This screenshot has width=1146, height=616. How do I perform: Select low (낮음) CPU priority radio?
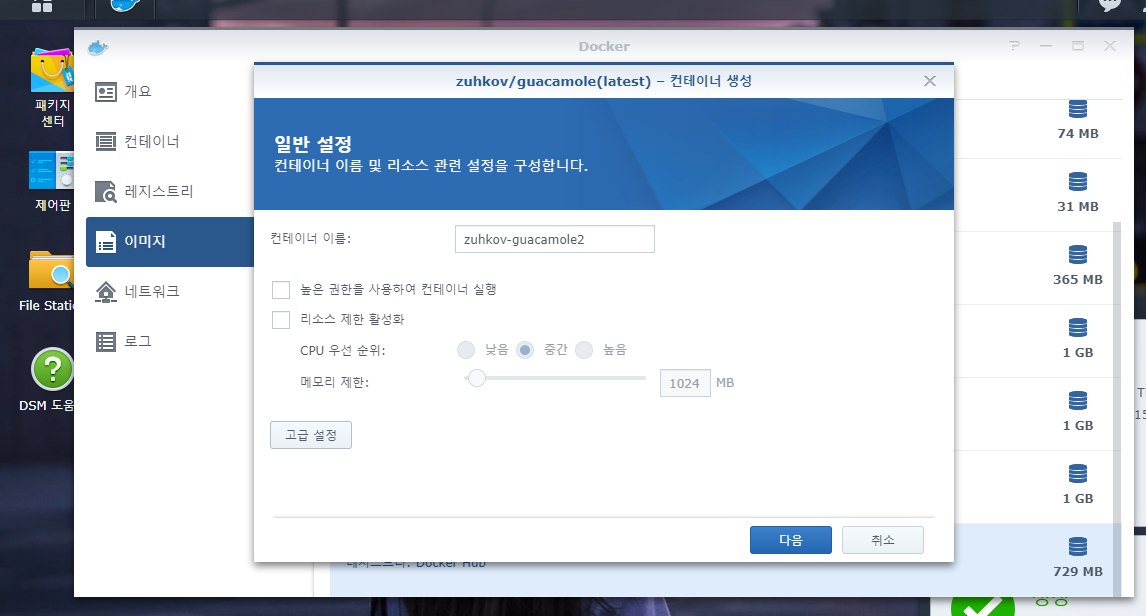click(x=466, y=350)
